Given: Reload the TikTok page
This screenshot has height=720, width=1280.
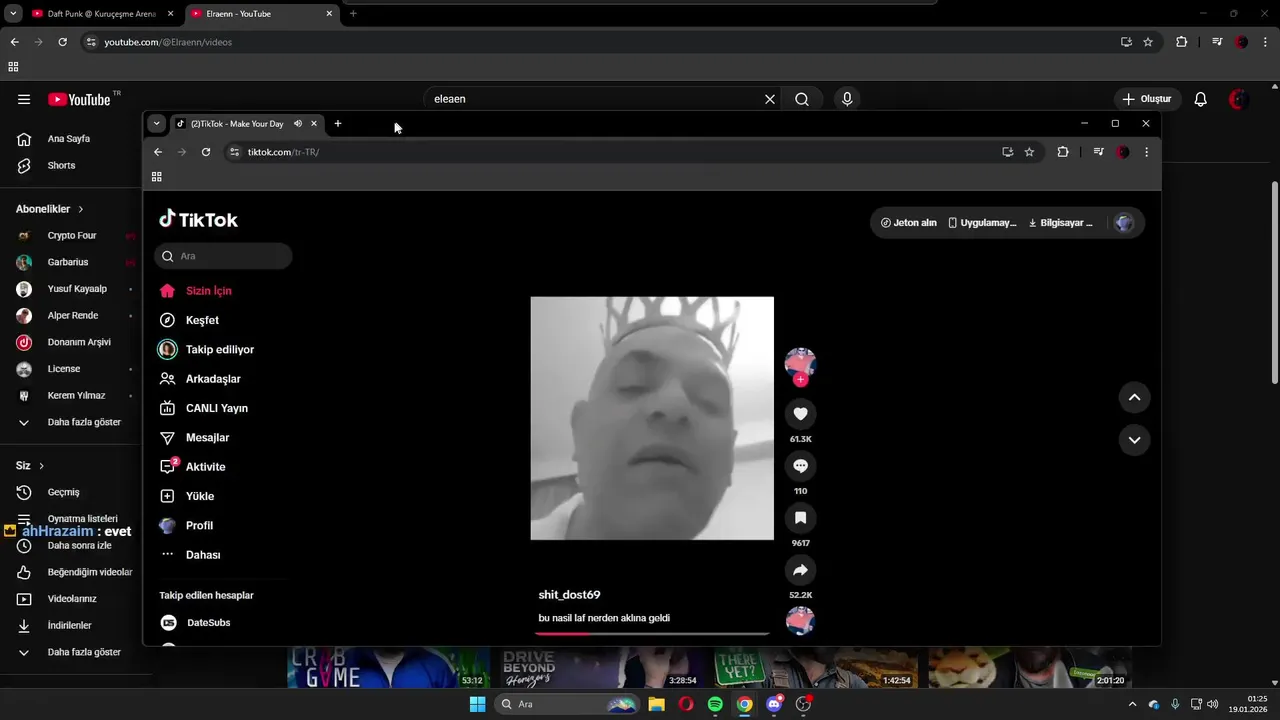Looking at the screenshot, I should [x=206, y=152].
